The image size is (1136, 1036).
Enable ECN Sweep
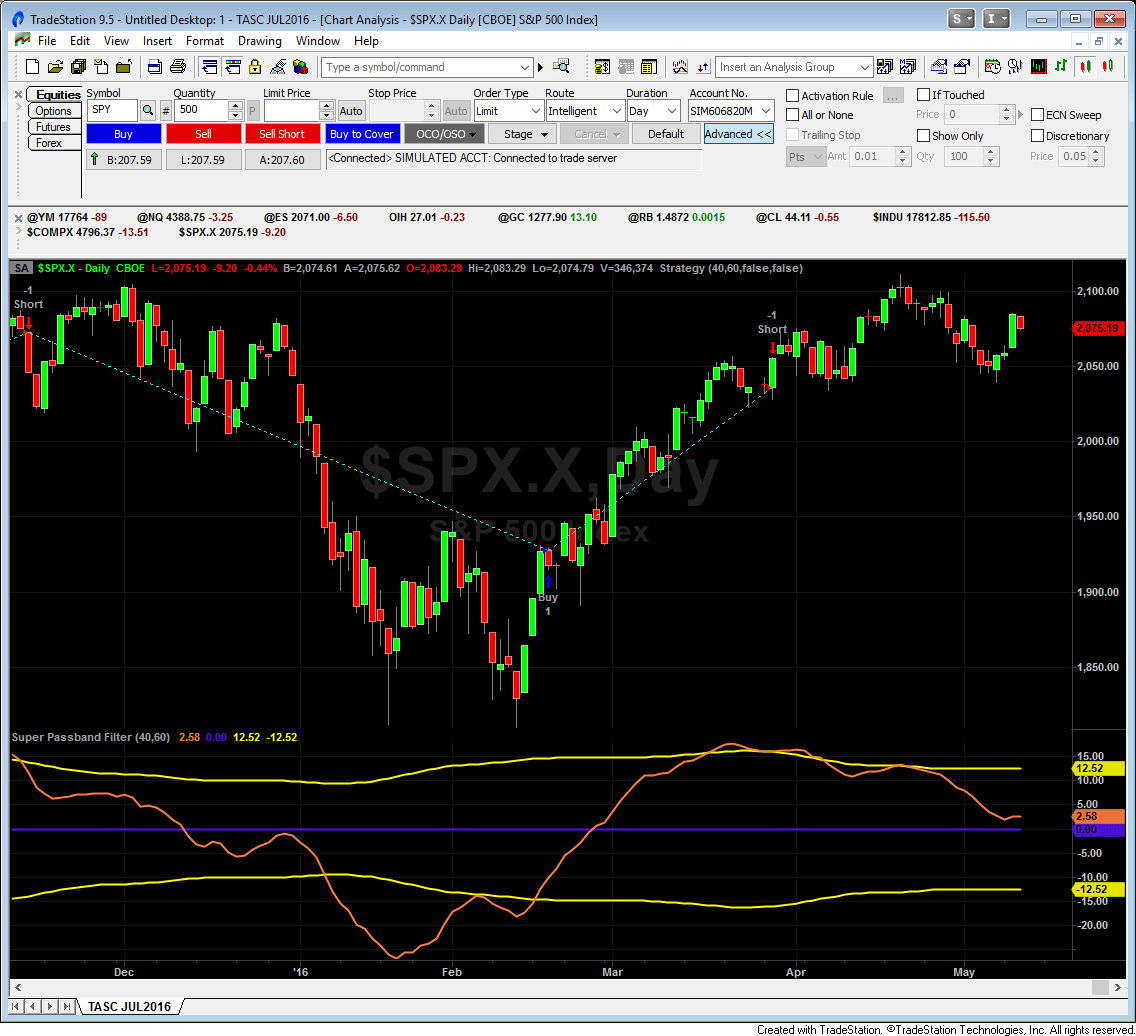[x=1036, y=115]
